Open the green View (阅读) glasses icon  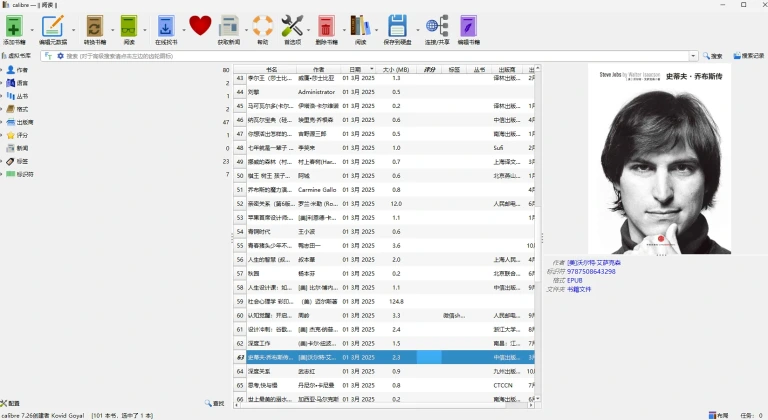(129, 26)
